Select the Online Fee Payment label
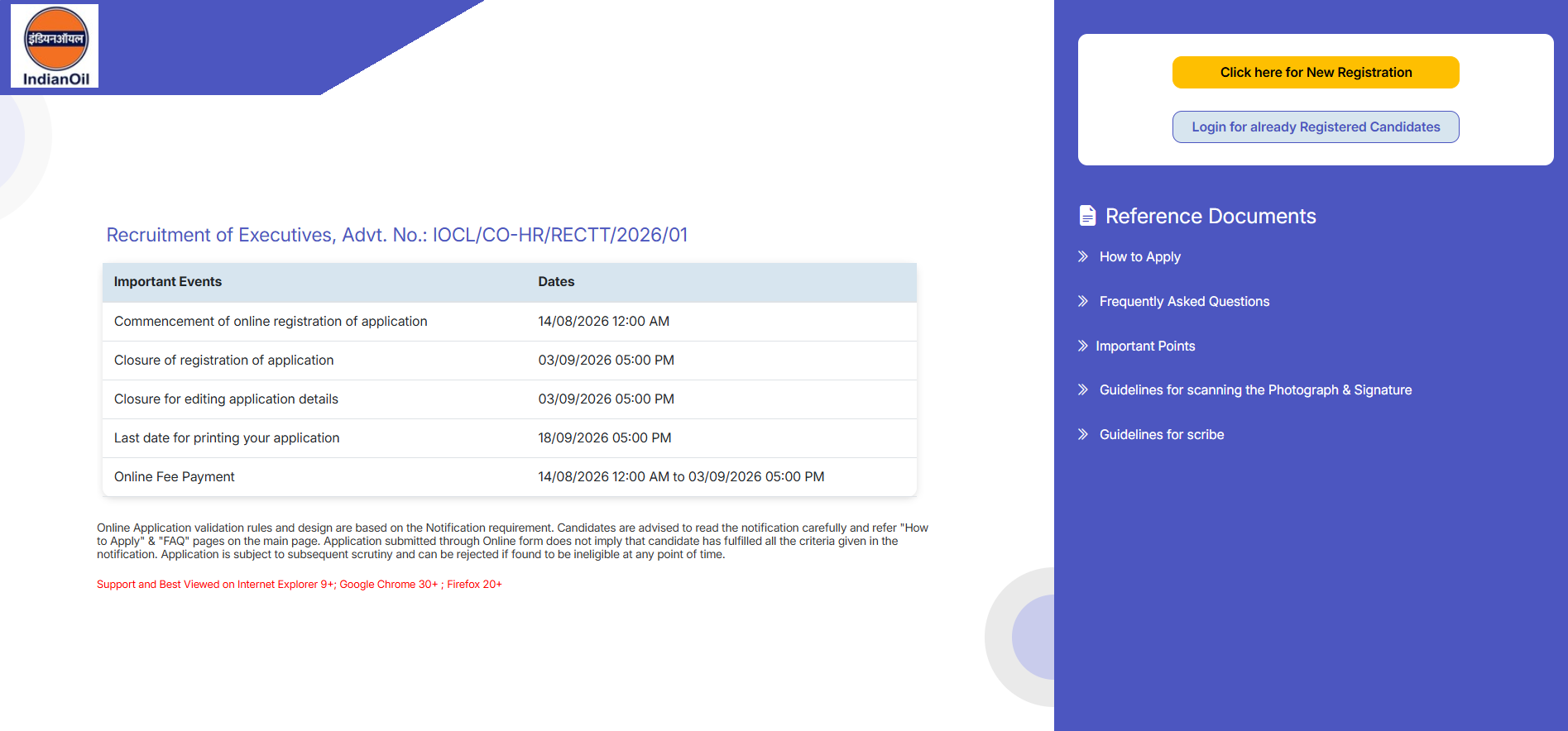Image resolution: width=1568 pixels, height=731 pixels. click(175, 477)
